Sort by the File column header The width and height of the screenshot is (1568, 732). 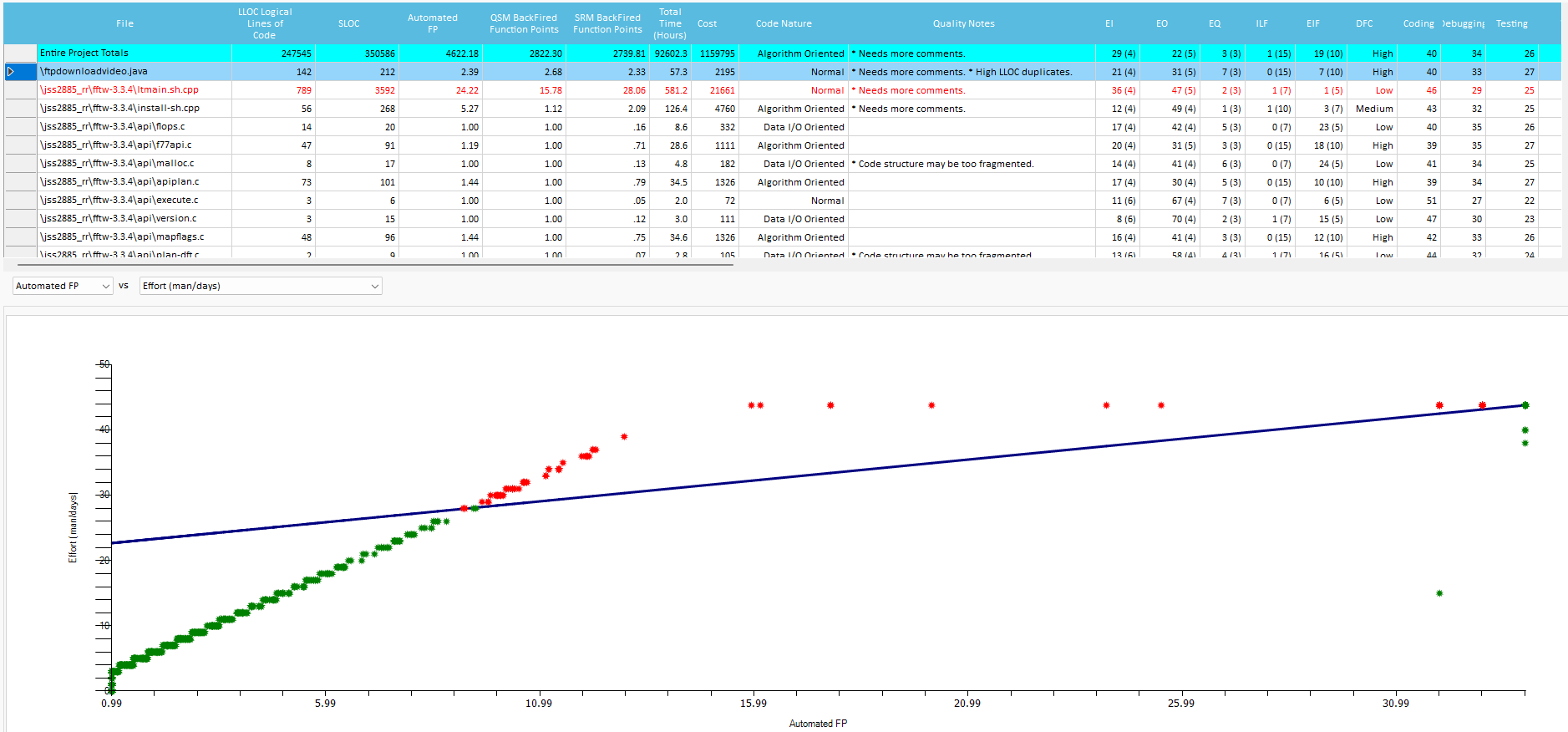[125, 23]
